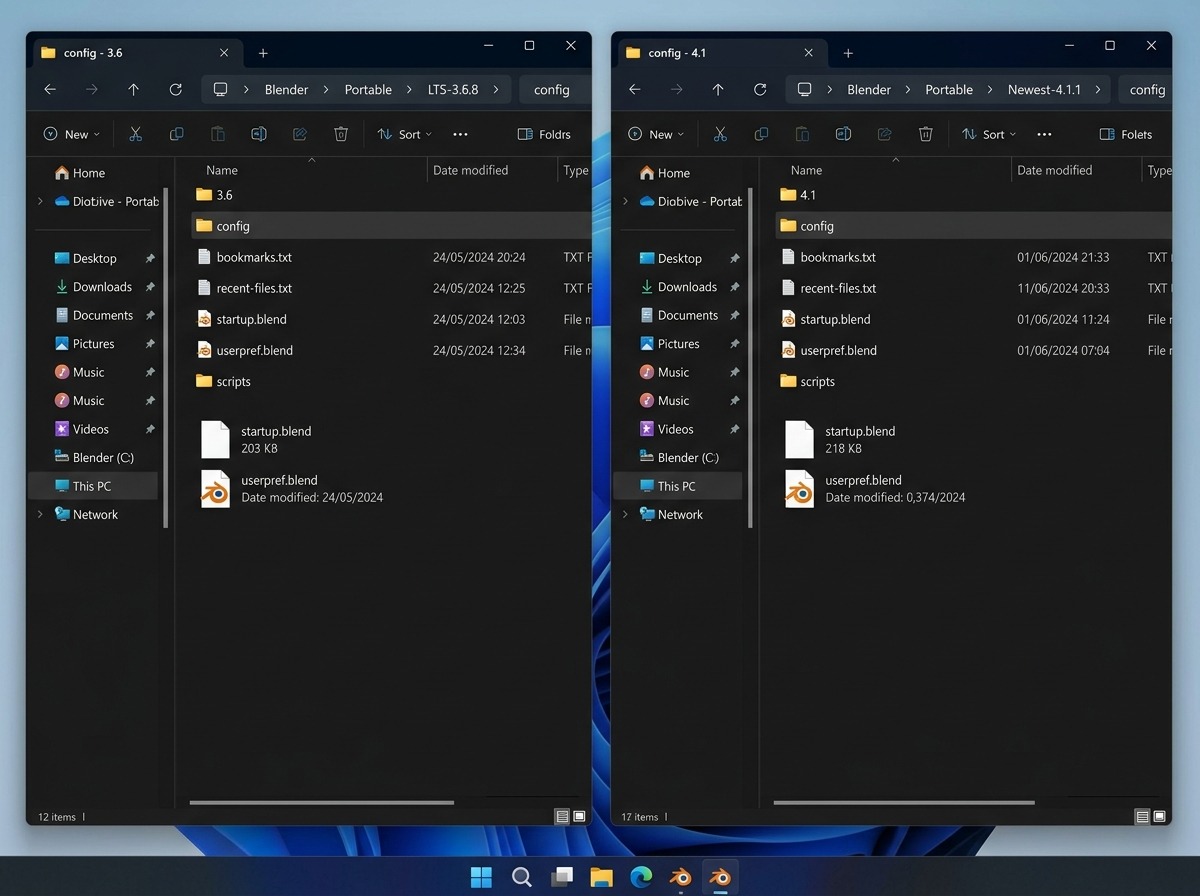The image size is (1200, 896).
Task: Click the Folets button in config - 4.1 toolbar
Action: [x=1126, y=134]
